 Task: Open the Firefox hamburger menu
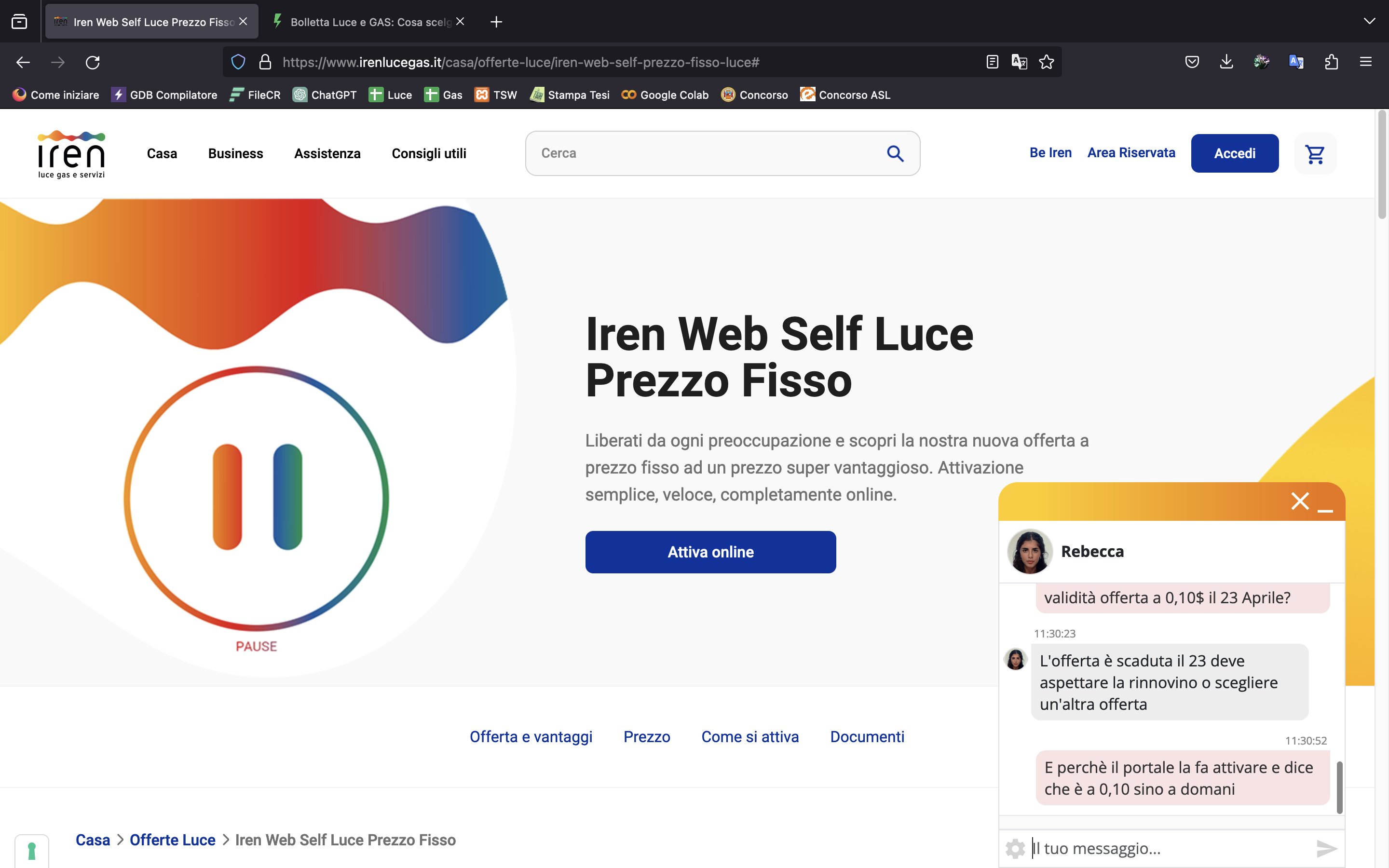coord(1366,62)
